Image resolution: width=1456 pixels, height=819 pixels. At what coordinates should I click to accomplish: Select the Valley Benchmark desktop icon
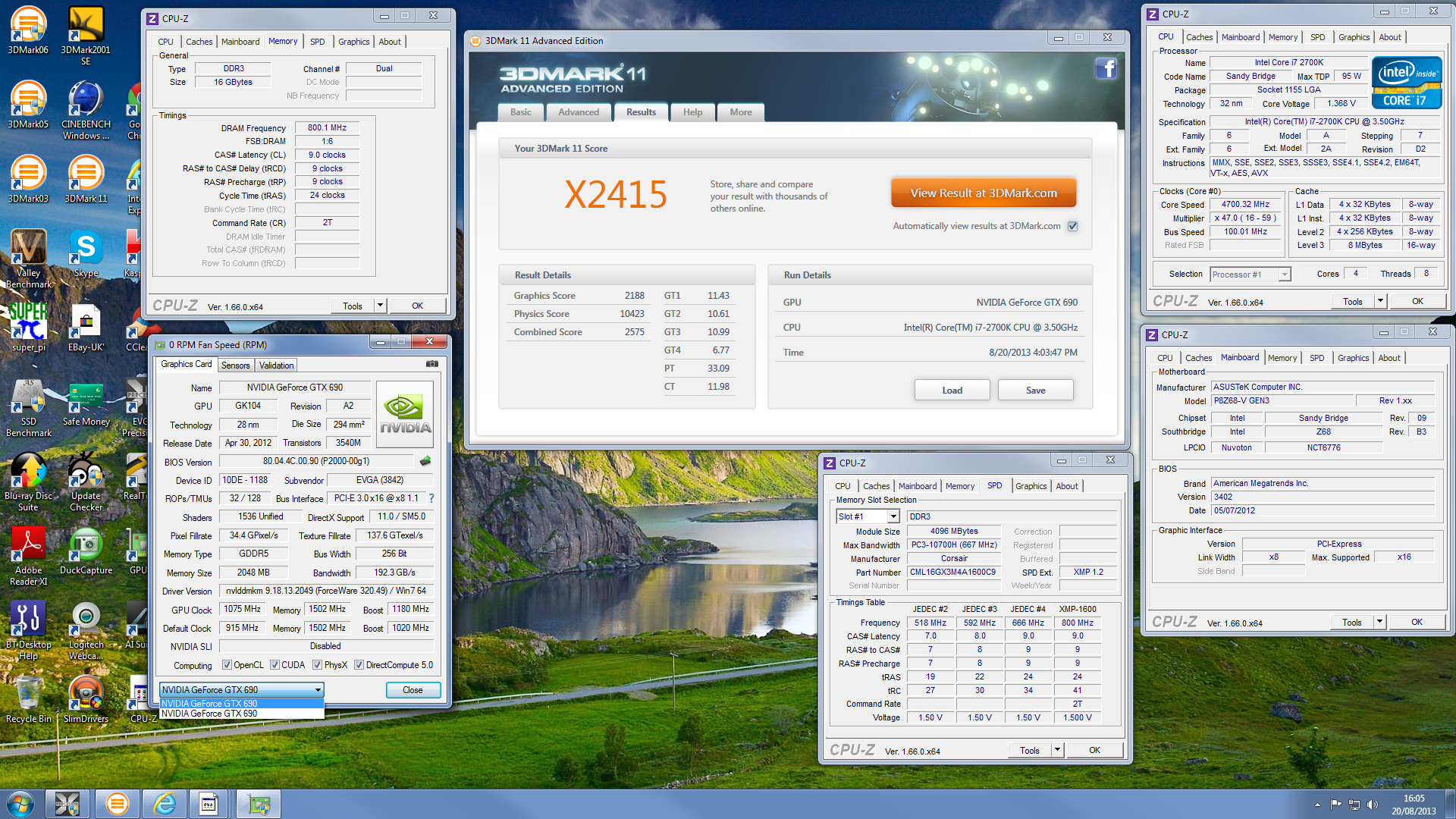click(x=28, y=259)
